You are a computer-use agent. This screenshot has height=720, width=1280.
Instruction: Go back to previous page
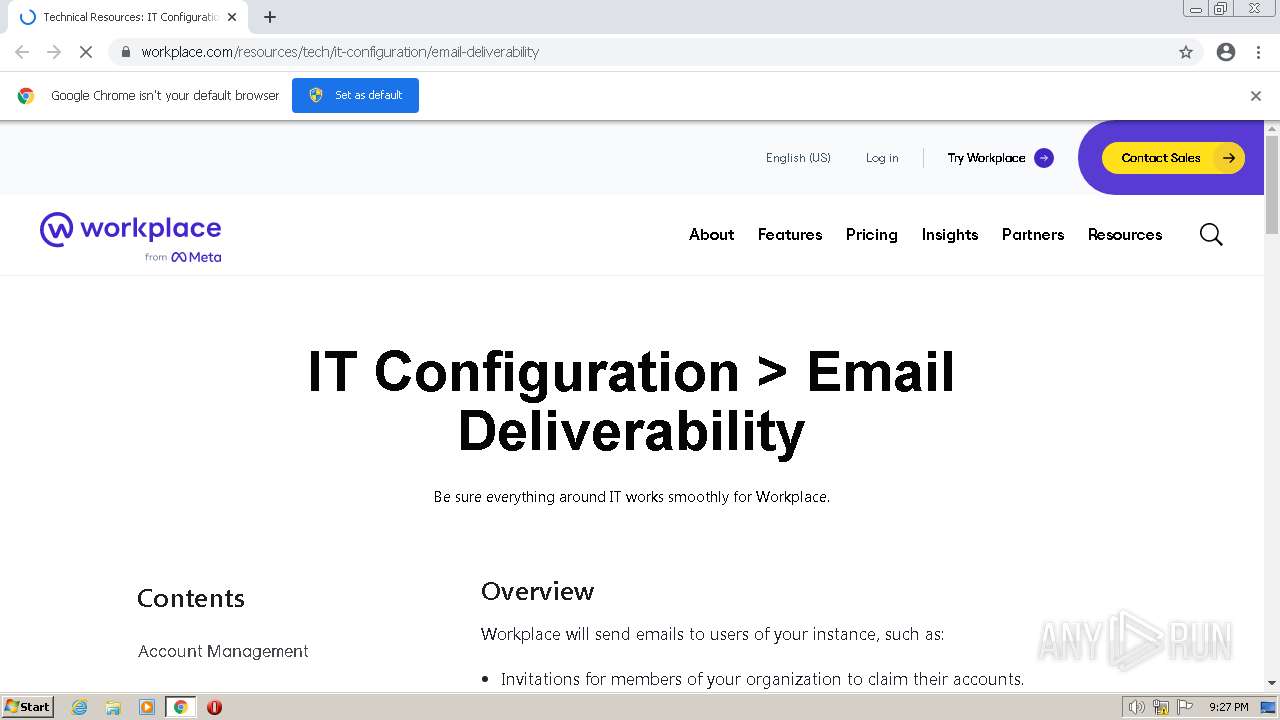click(22, 52)
